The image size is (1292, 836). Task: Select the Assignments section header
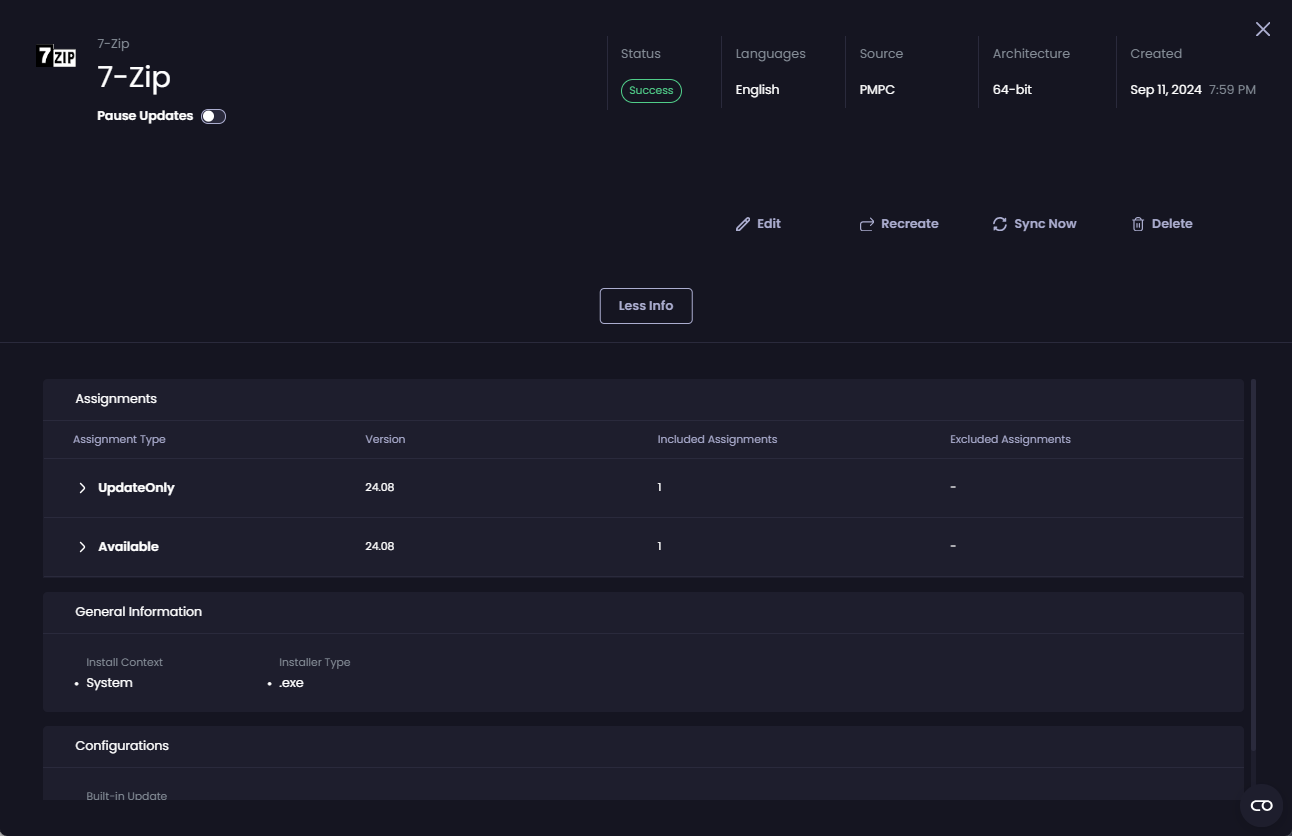click(x=115, y=398)
